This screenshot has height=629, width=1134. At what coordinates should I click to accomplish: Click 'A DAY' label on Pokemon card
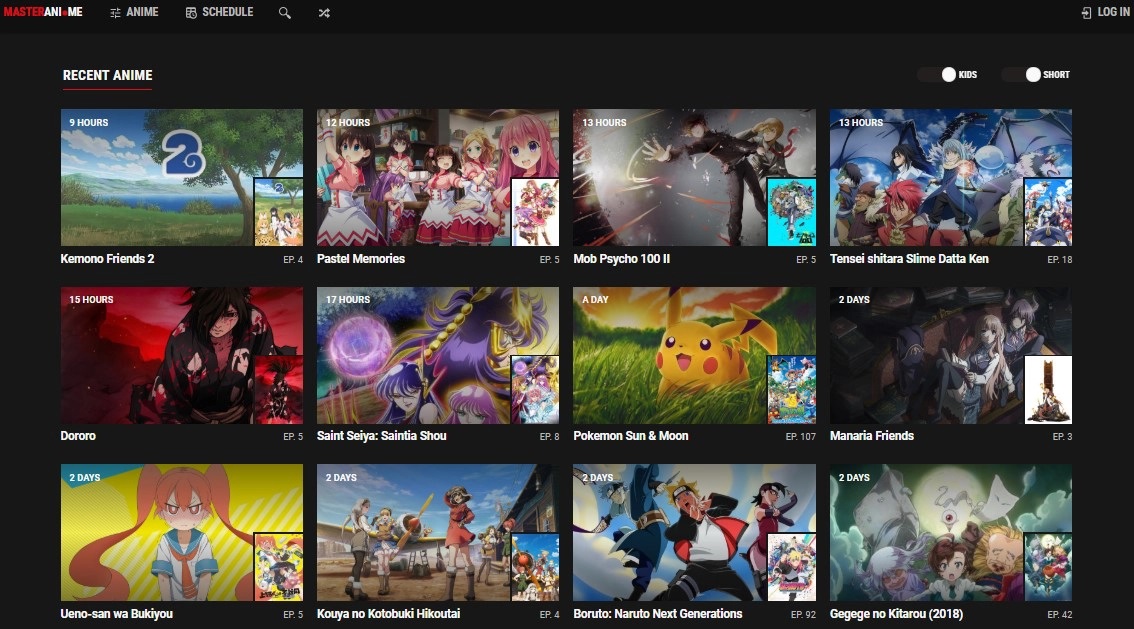pyautogui.click(x=595, y=299)
